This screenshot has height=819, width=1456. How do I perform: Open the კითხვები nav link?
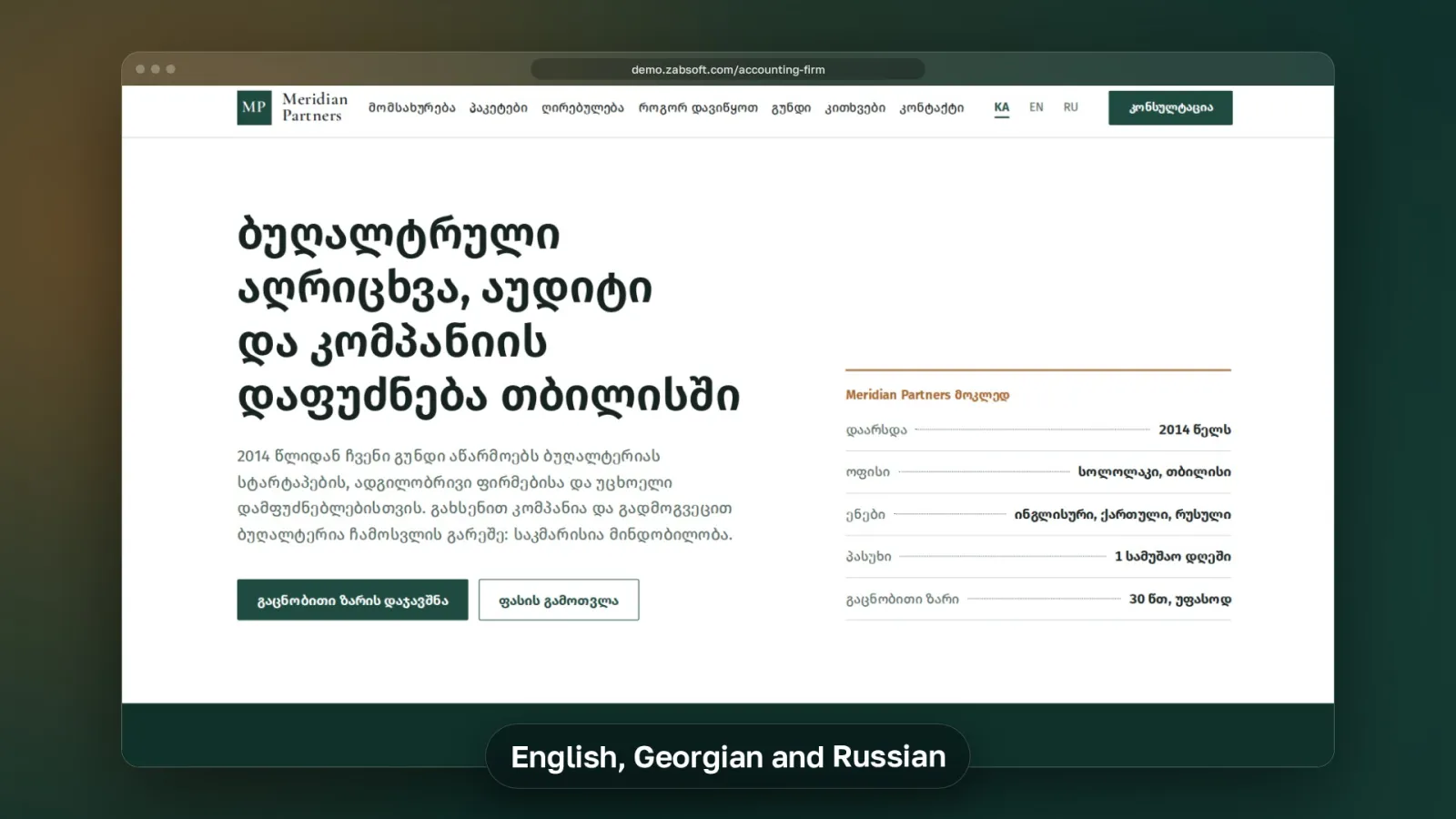point(854,107)
